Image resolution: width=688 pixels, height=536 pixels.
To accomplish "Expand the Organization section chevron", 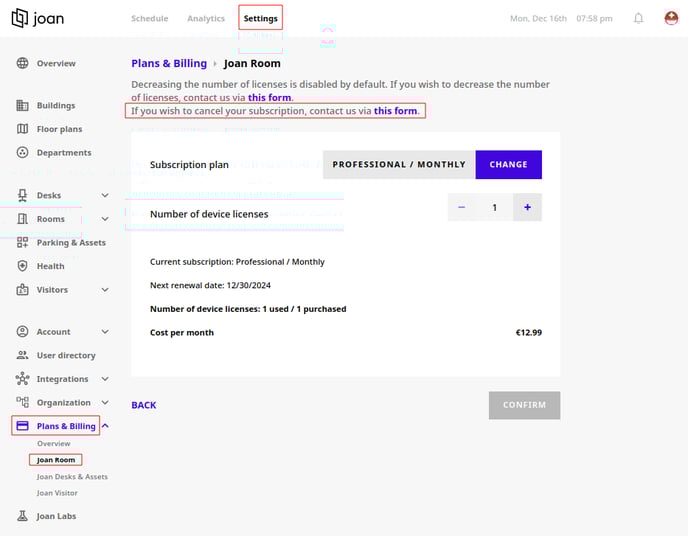I will tap(105, 403).
